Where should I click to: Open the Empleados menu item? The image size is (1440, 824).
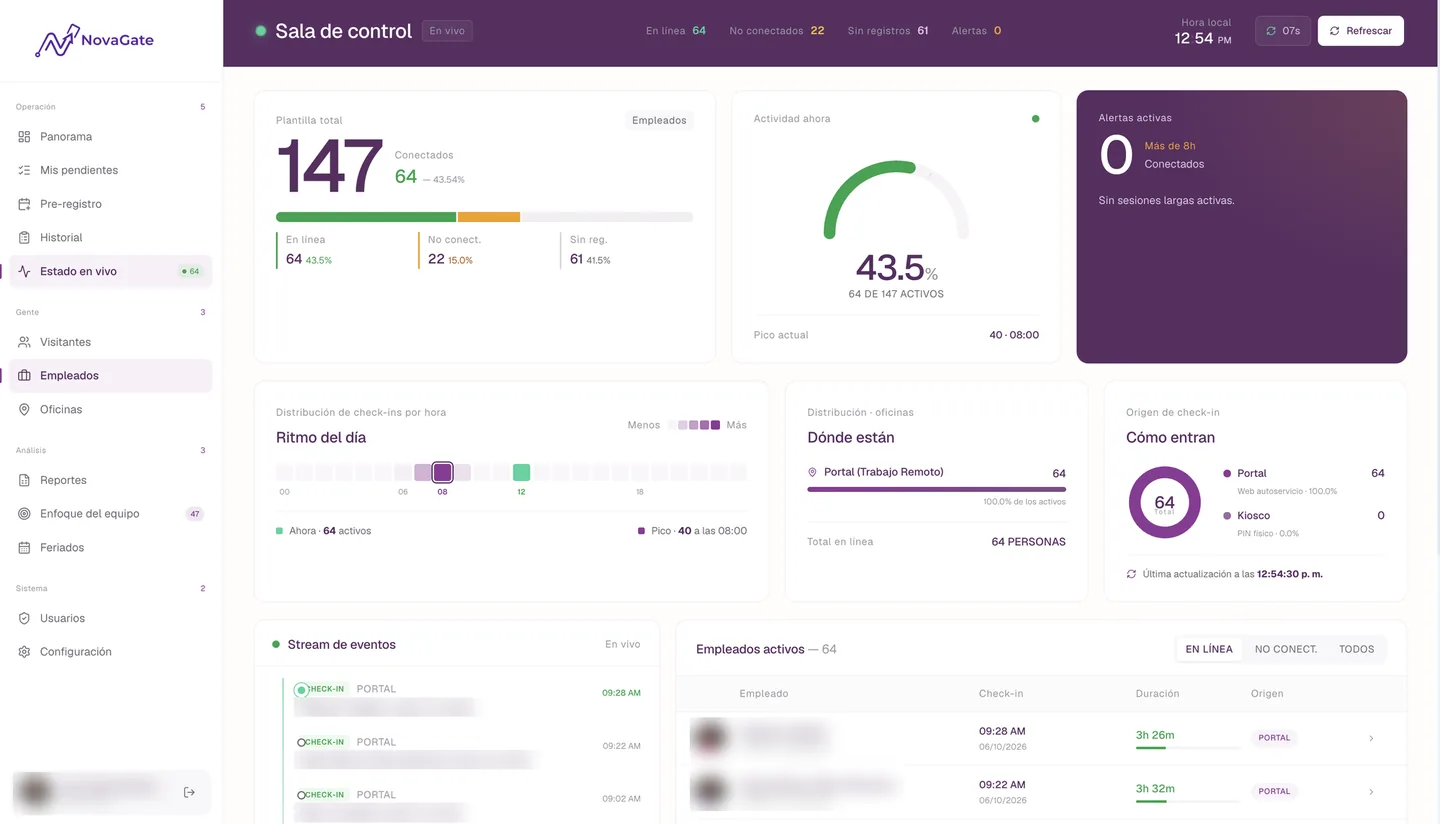point(110,376)
